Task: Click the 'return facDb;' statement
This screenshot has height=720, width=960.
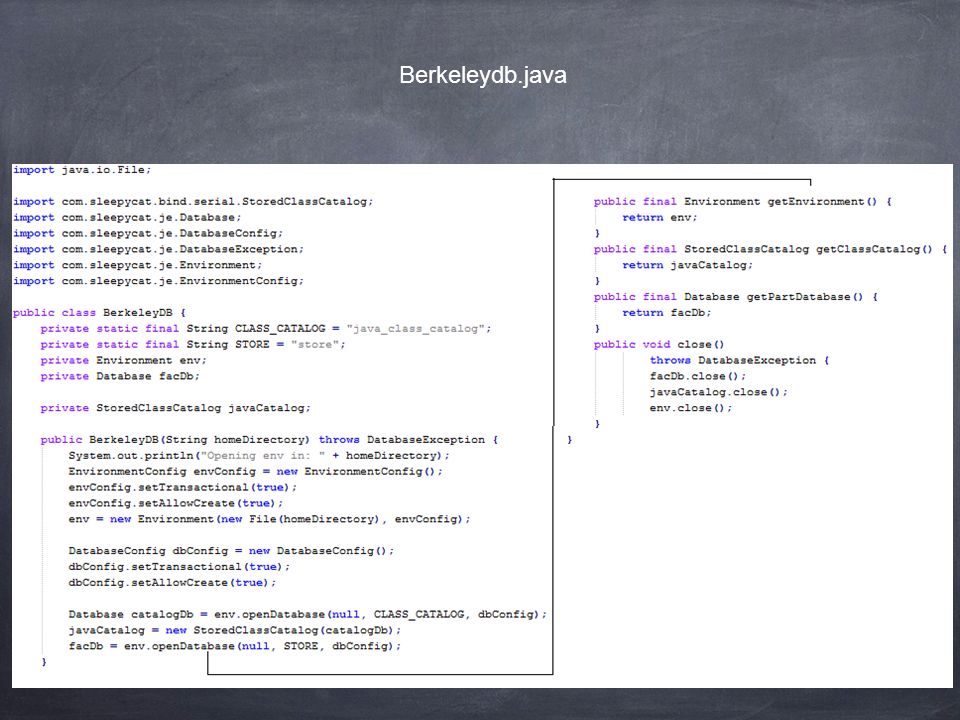Action: coord(667,313)
